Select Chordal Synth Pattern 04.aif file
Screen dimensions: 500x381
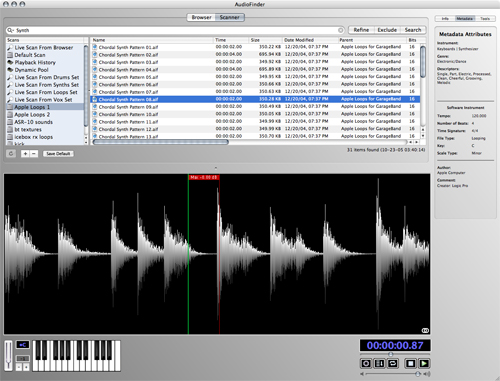point(255,69)
